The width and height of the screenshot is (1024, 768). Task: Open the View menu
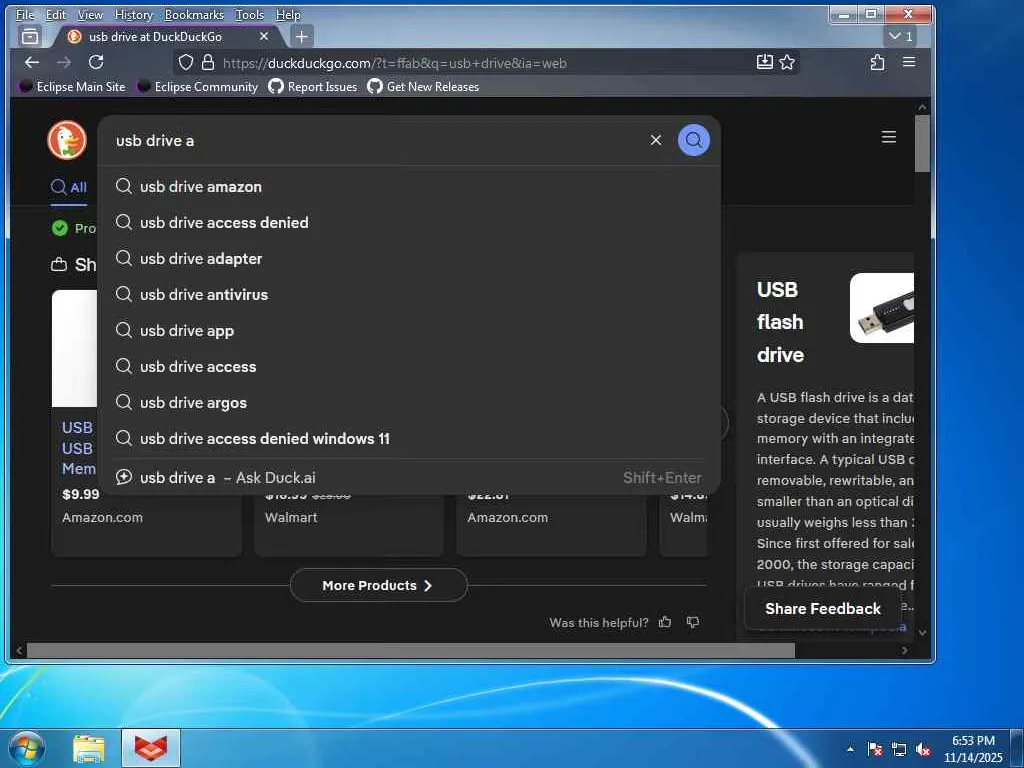(90, 14)
